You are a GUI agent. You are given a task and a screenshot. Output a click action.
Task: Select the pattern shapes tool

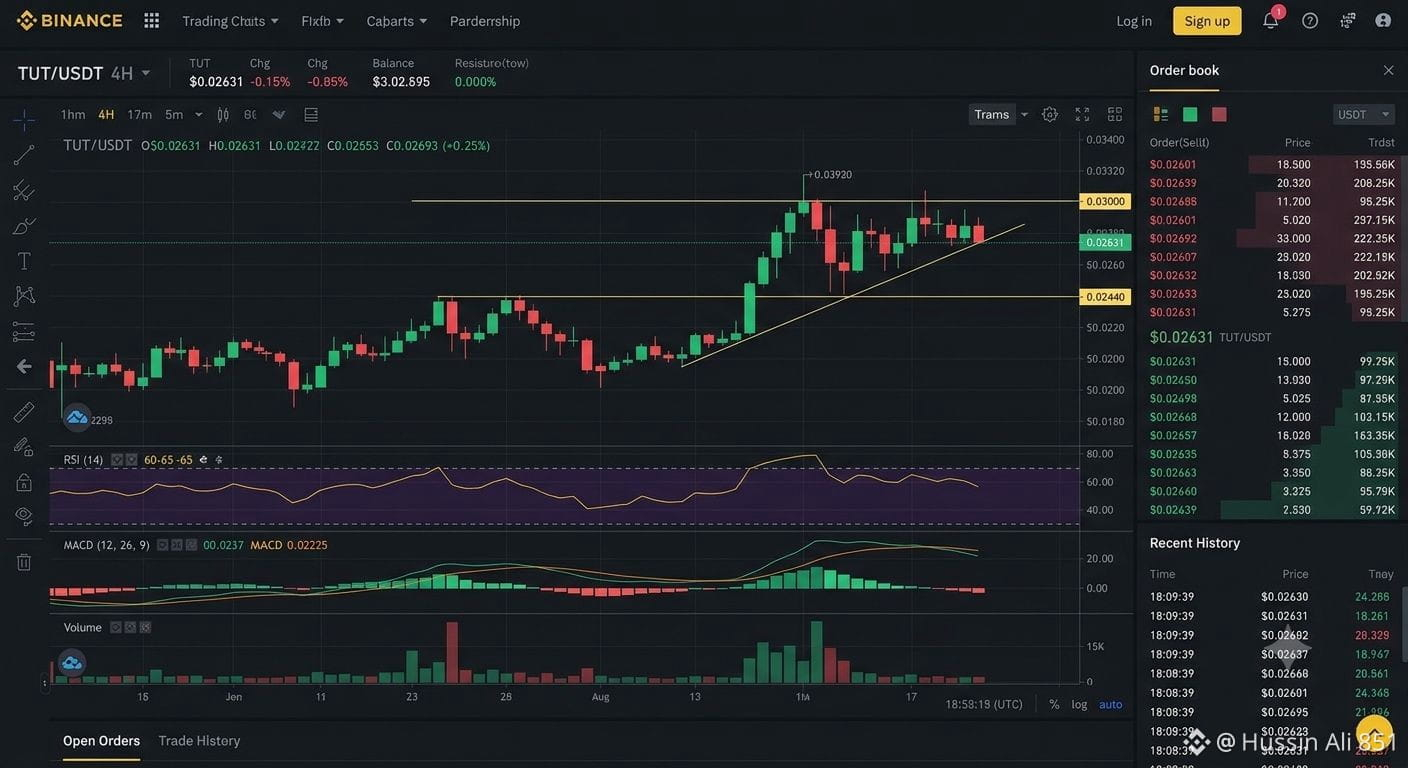(x=24, y=296)
